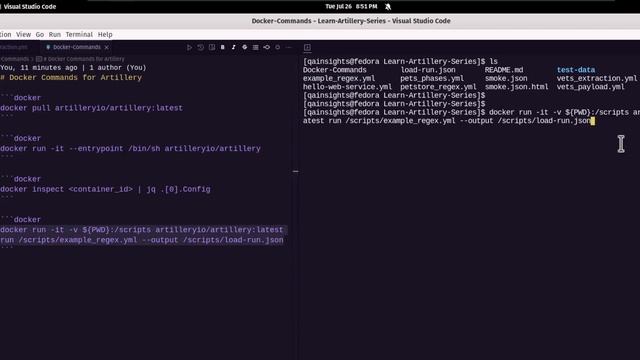Click the 'run /scripts/example_regex.yml --output' editor line
Screen dimensions: 640x360
tap(142, 240)
